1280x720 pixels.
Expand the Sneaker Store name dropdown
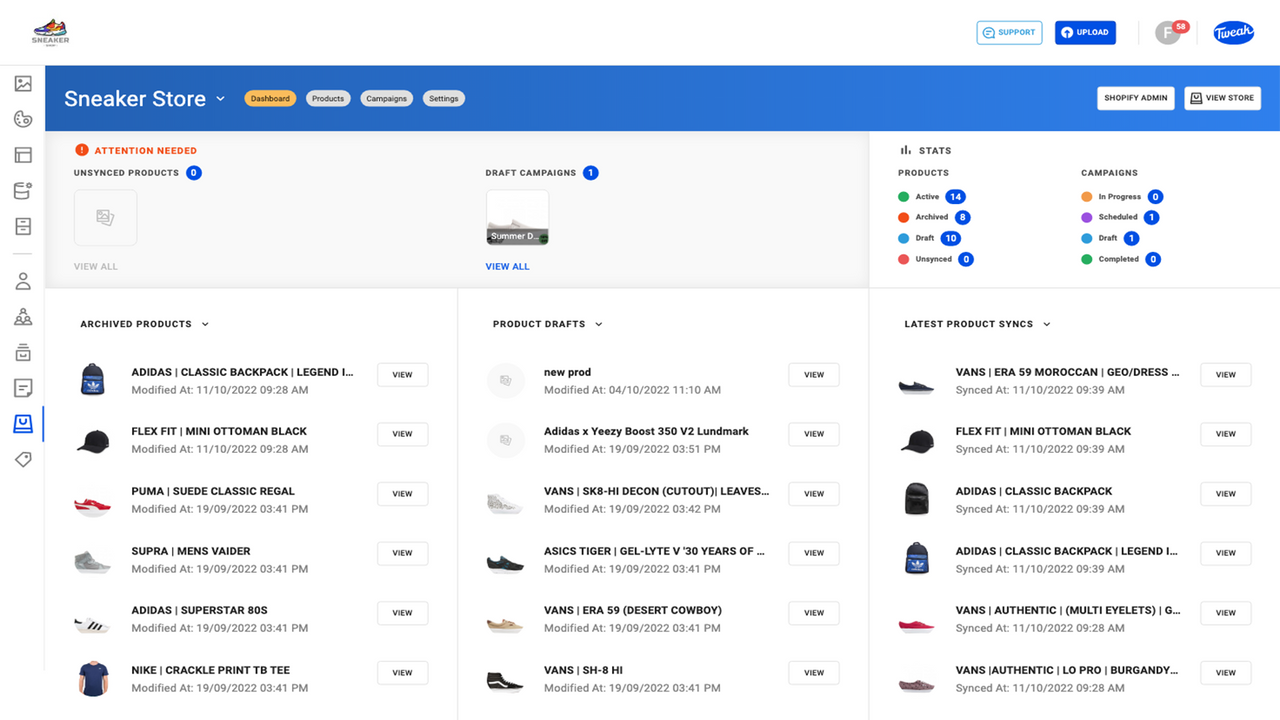point(221,98)
